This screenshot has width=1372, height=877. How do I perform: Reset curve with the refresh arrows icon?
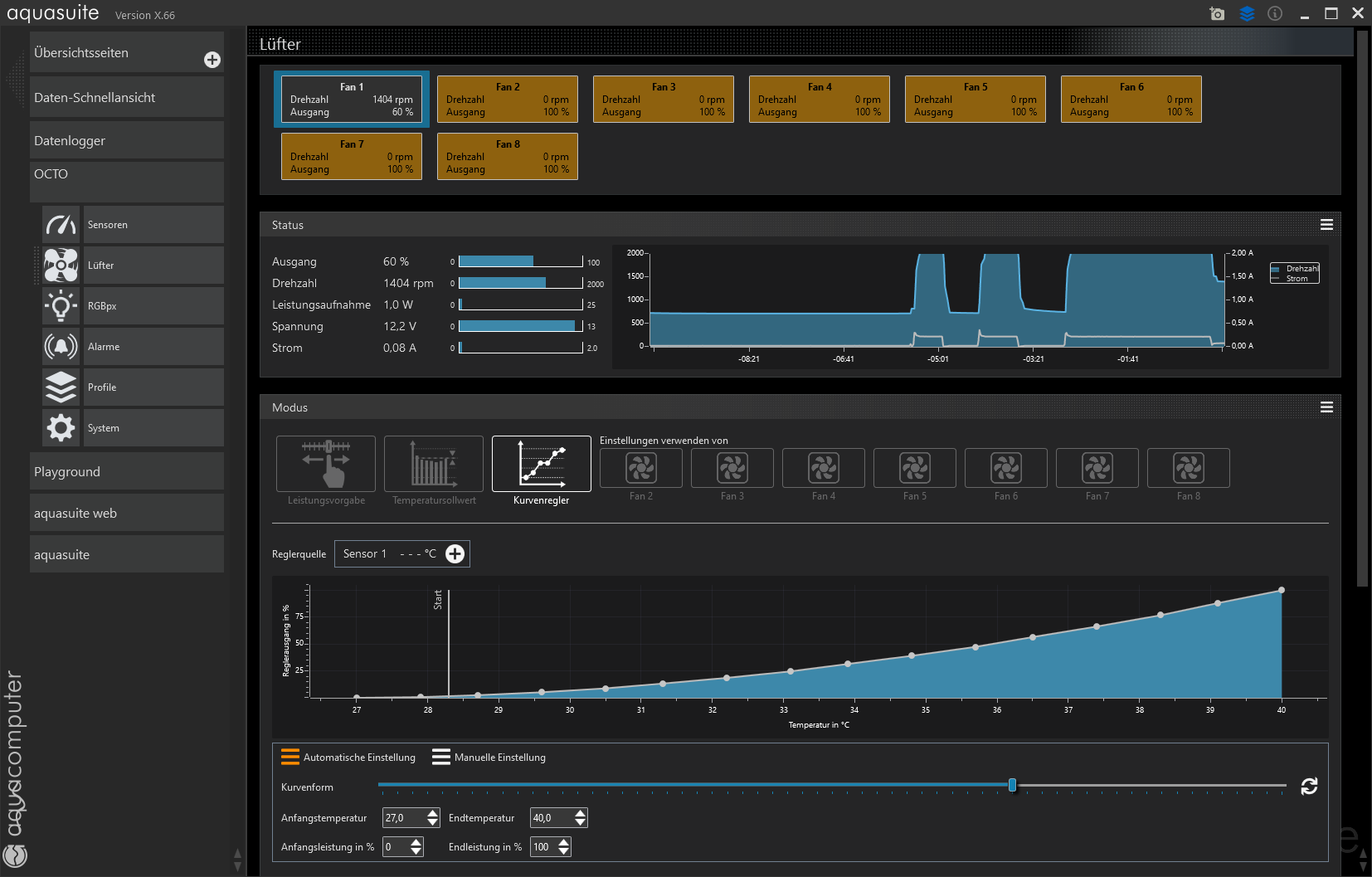point(1309,787)
